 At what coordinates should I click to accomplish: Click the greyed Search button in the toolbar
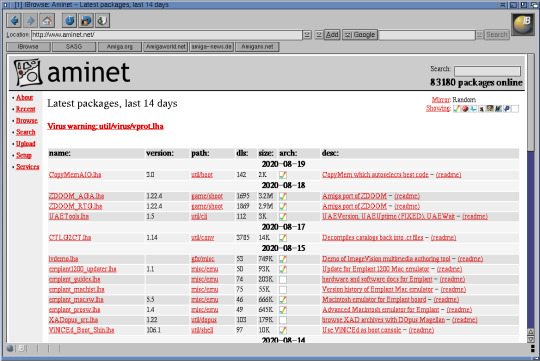click(x=497, y=35)
